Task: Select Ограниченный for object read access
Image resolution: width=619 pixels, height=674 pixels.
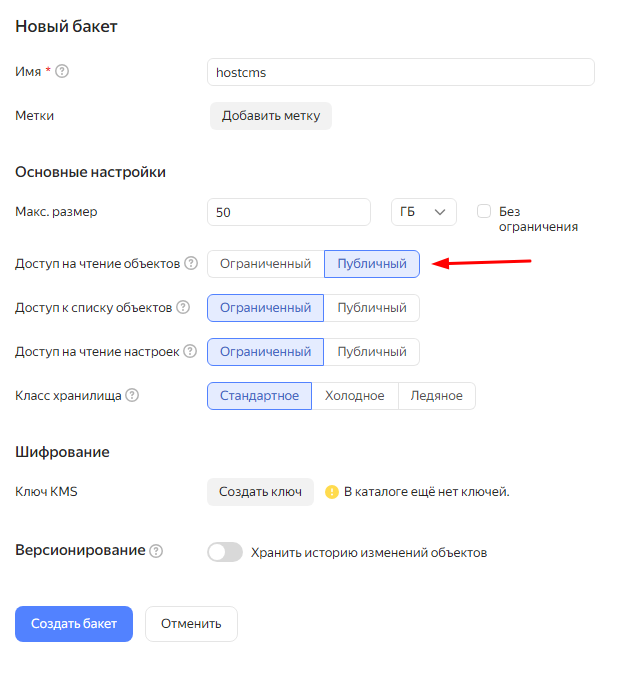Action: click(x=266, y=264)
